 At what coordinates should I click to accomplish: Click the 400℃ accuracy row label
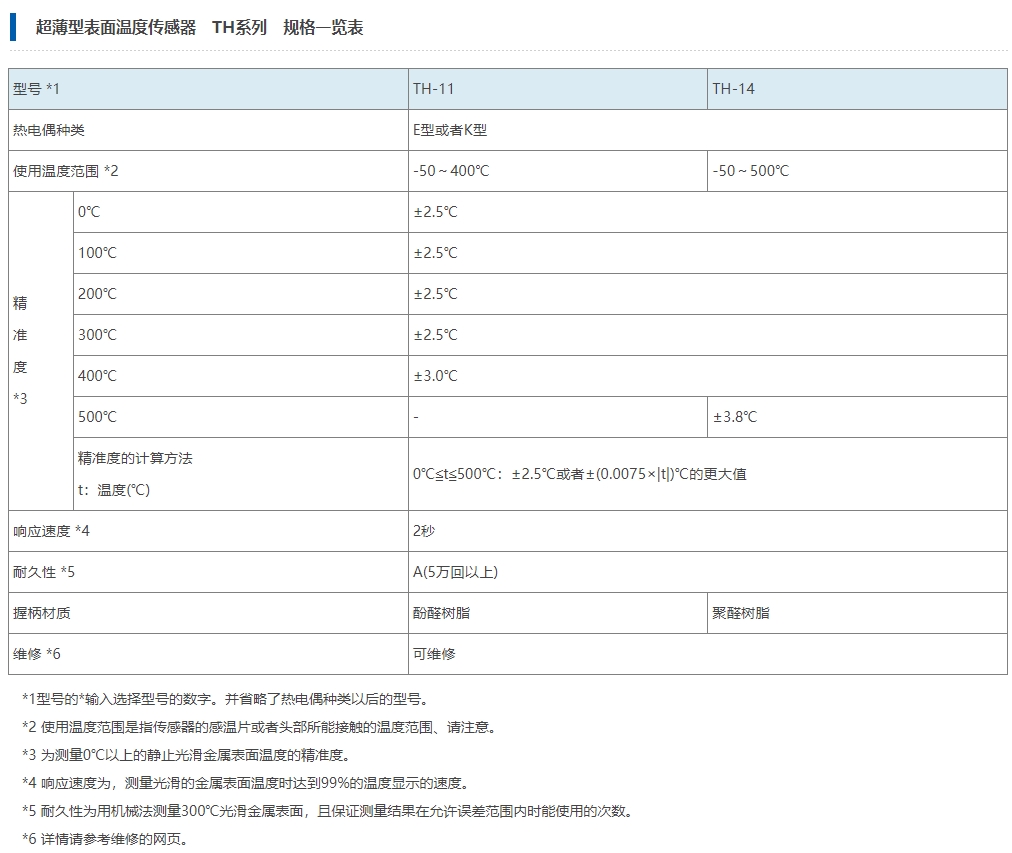(97, 376)
